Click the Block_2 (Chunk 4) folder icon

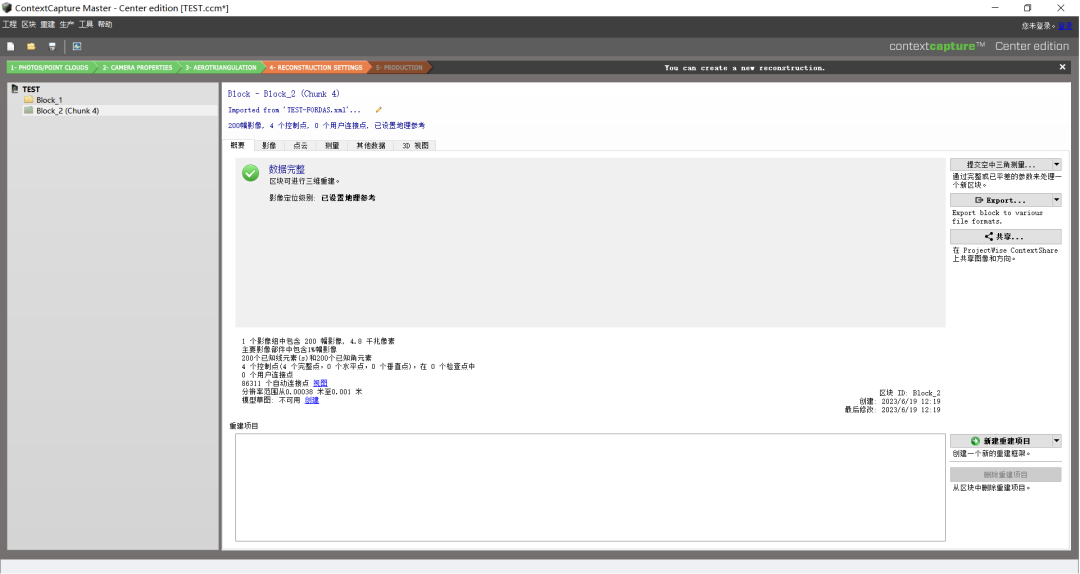coord(28,110)
